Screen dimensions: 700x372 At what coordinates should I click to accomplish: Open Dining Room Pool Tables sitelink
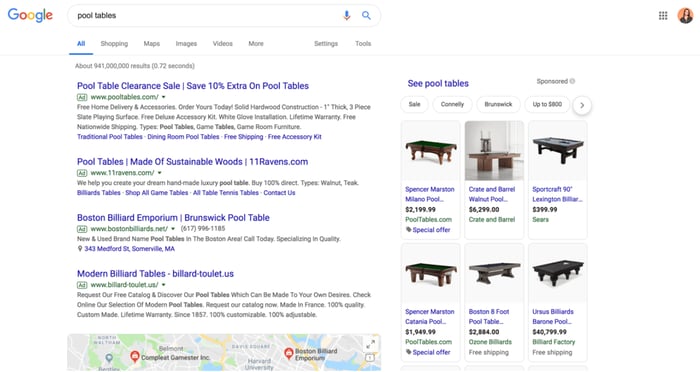tap(183, 137)
